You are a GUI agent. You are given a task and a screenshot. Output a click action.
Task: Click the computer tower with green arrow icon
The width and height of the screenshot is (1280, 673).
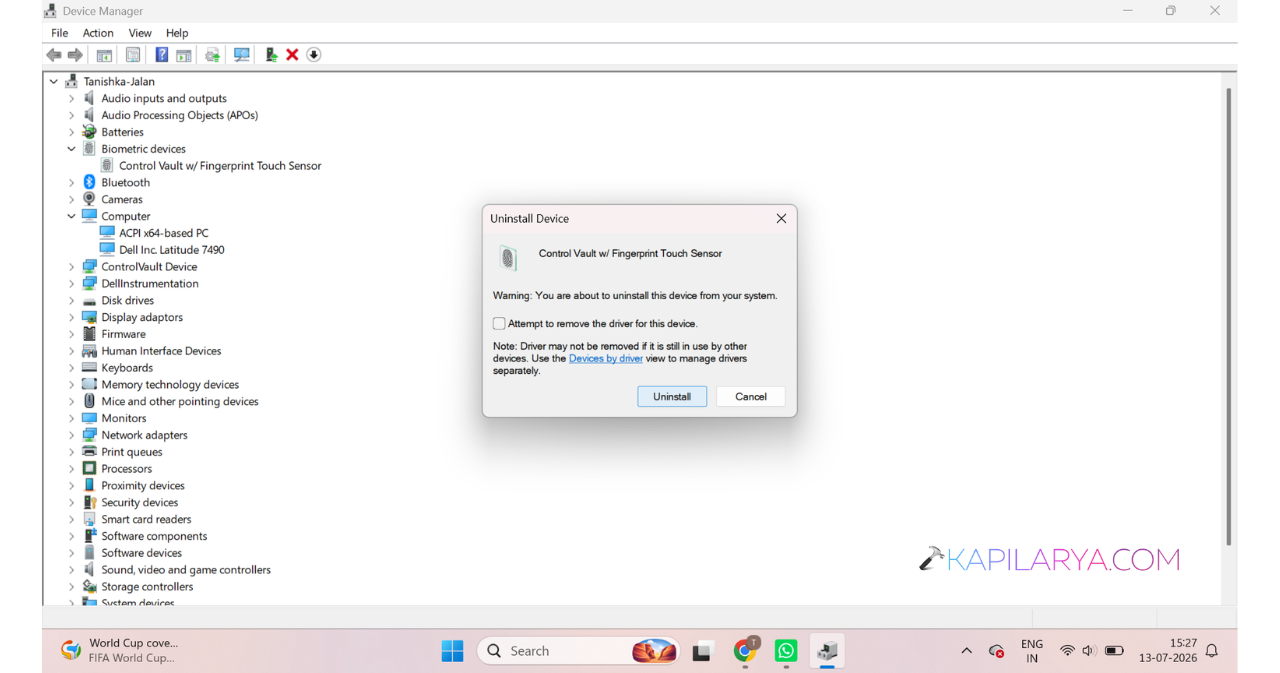pyautogui.click(x=271, y=55)
